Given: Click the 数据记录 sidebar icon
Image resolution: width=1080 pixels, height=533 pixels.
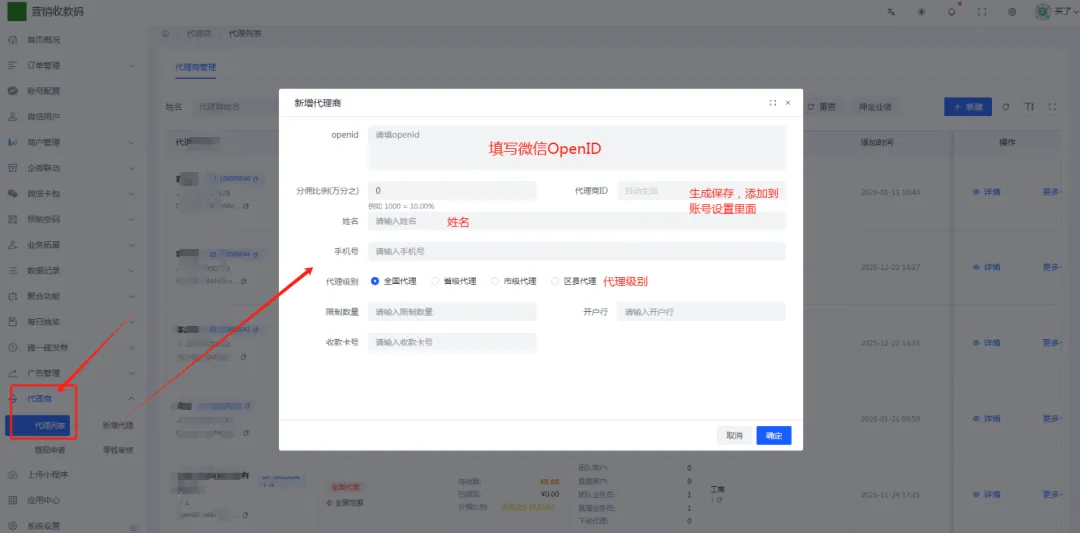Looking at the screenshot, I should point(12,271).
